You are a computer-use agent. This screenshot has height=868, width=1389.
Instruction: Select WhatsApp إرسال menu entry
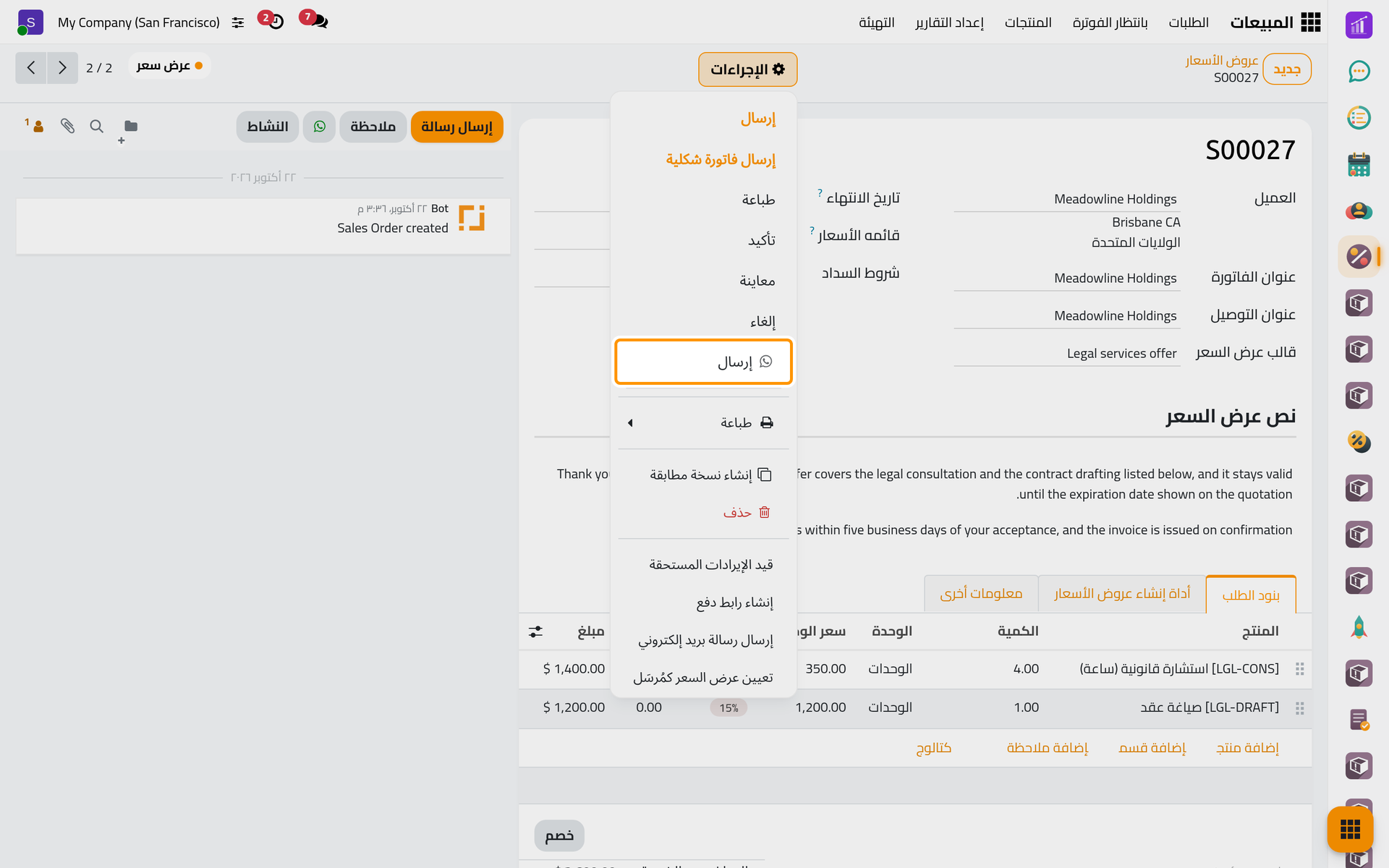point(703,362)
